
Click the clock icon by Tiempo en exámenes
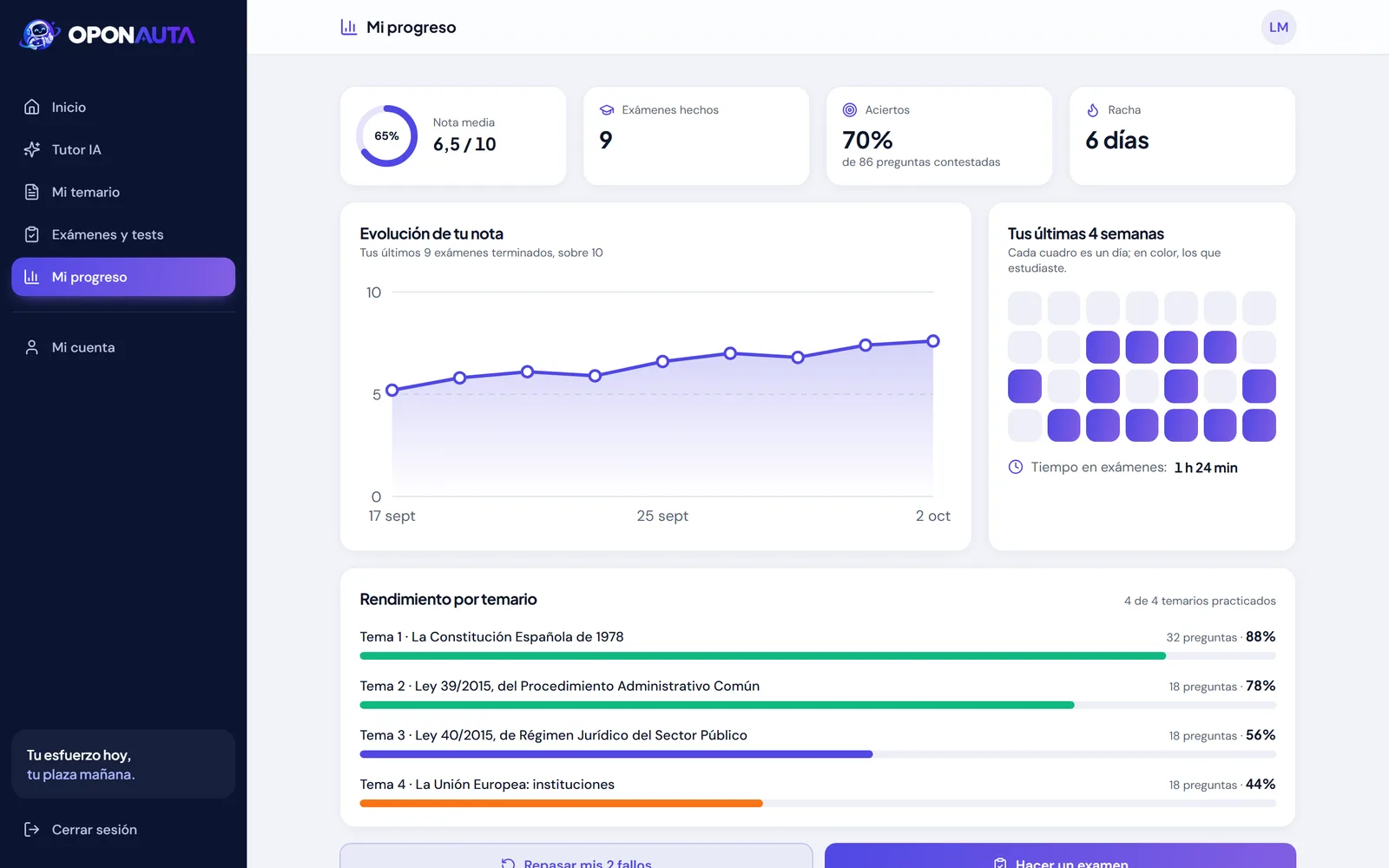tap(1016, 467)
